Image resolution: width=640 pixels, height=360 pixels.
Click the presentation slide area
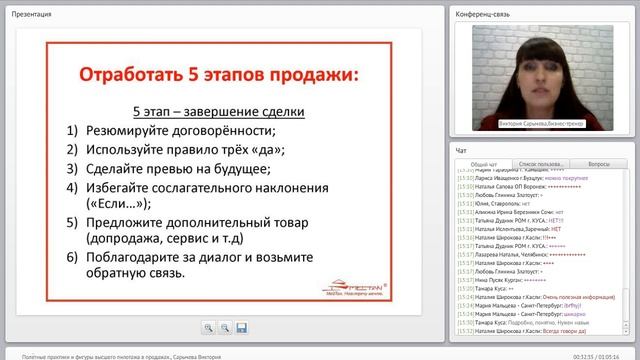(219, 172)
